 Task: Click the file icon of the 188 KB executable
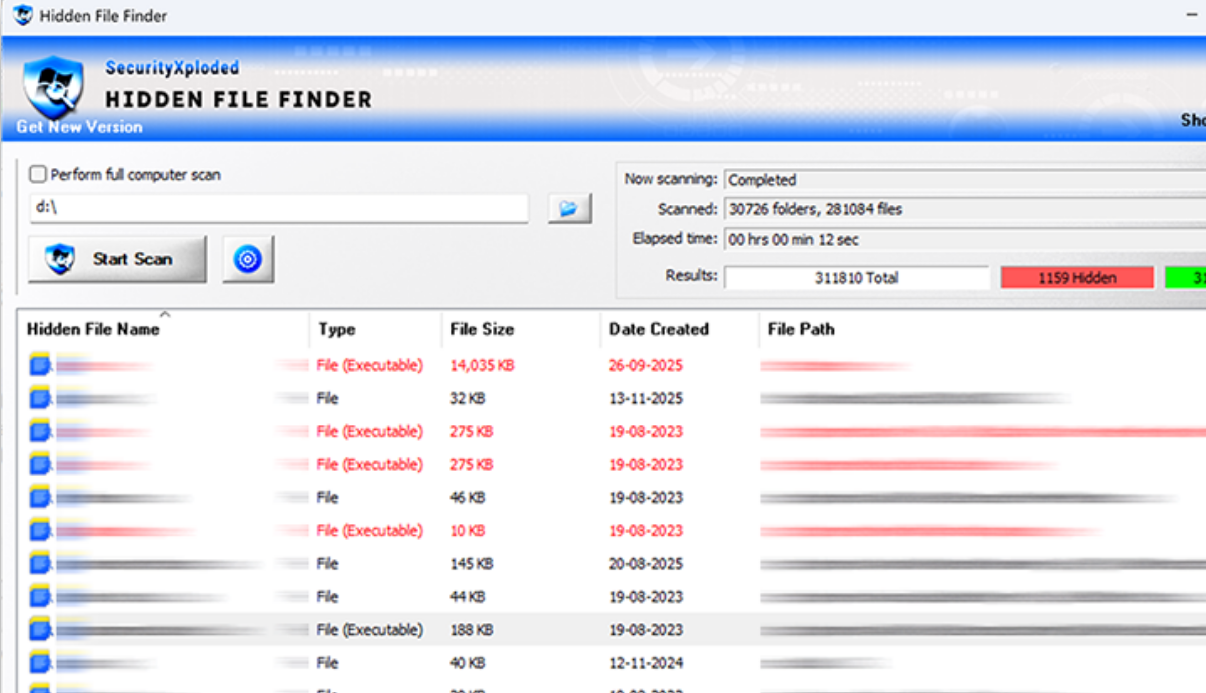click(38, 629)
